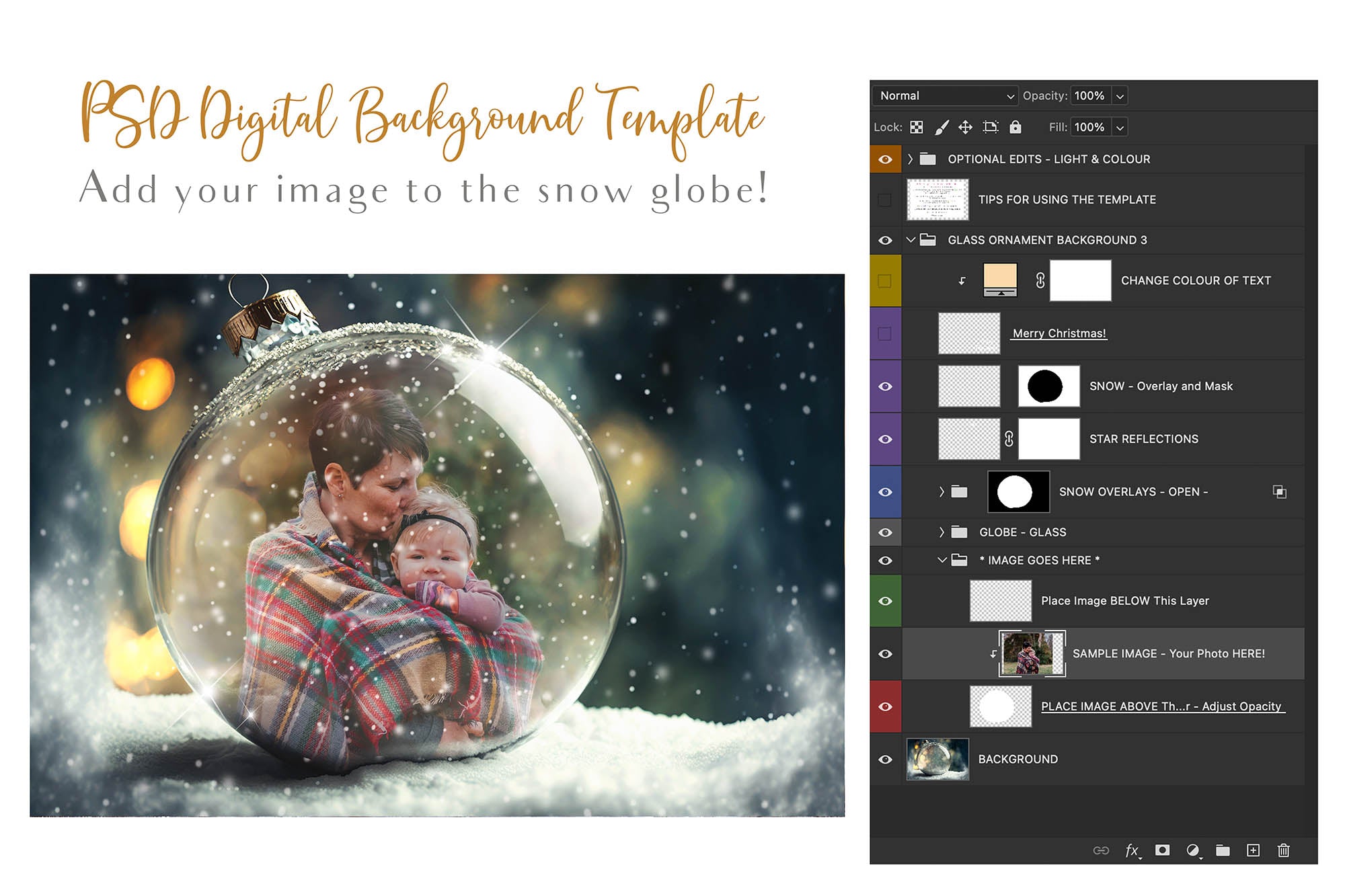Toggle lock all with the padlock icon
This screenshot has width=1345, height=896.
click(x=1015, y=127)
